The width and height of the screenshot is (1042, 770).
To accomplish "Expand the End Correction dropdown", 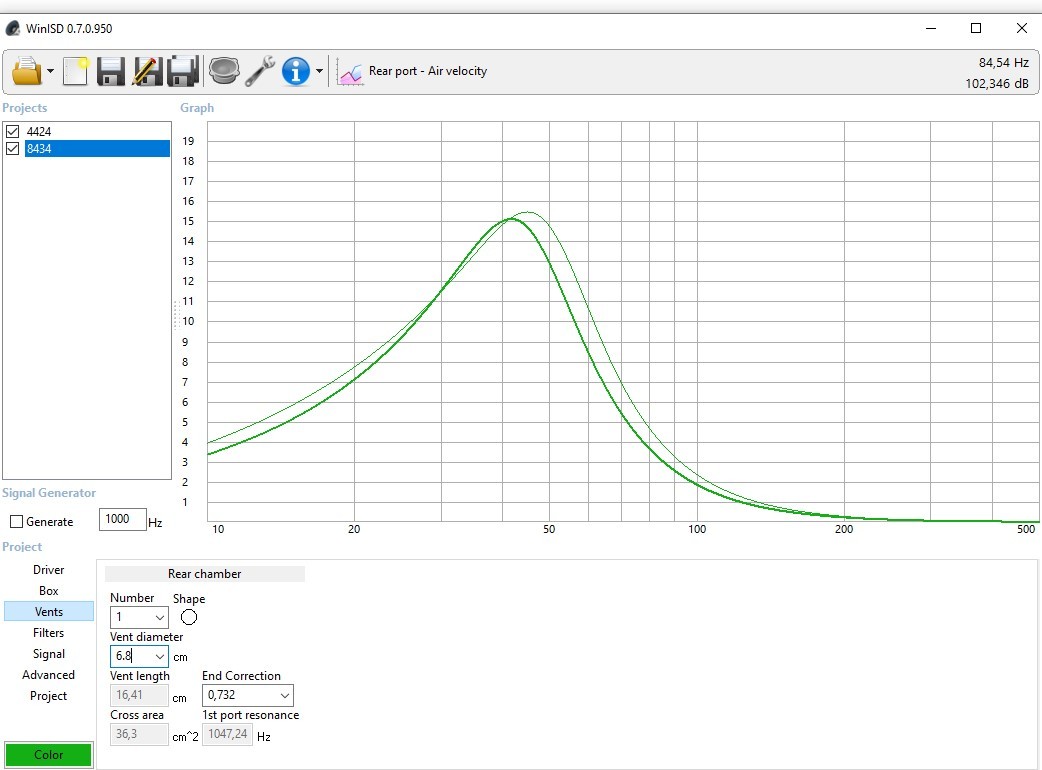I will click(284, 696).
